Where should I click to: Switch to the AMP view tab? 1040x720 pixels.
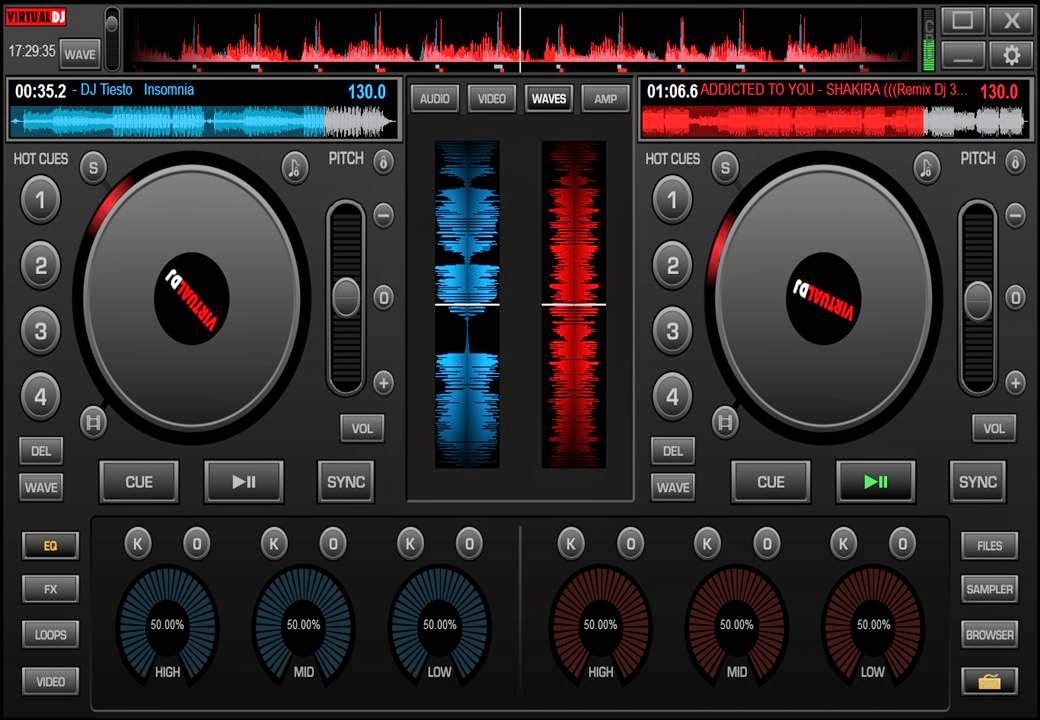coord(604,99)
